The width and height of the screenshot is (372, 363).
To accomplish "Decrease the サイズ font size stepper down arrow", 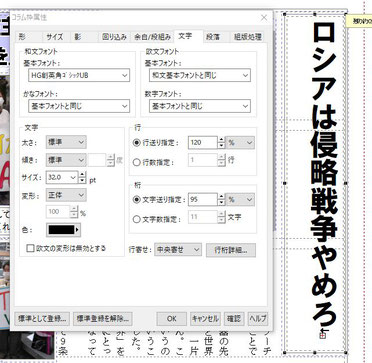I will (x=82, y=180).
